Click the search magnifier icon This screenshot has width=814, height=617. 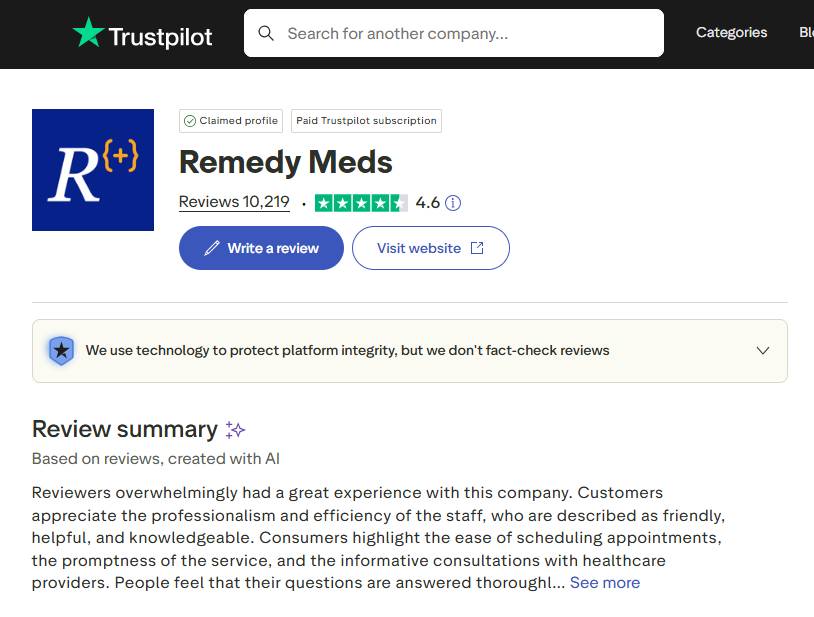(266, 33)
